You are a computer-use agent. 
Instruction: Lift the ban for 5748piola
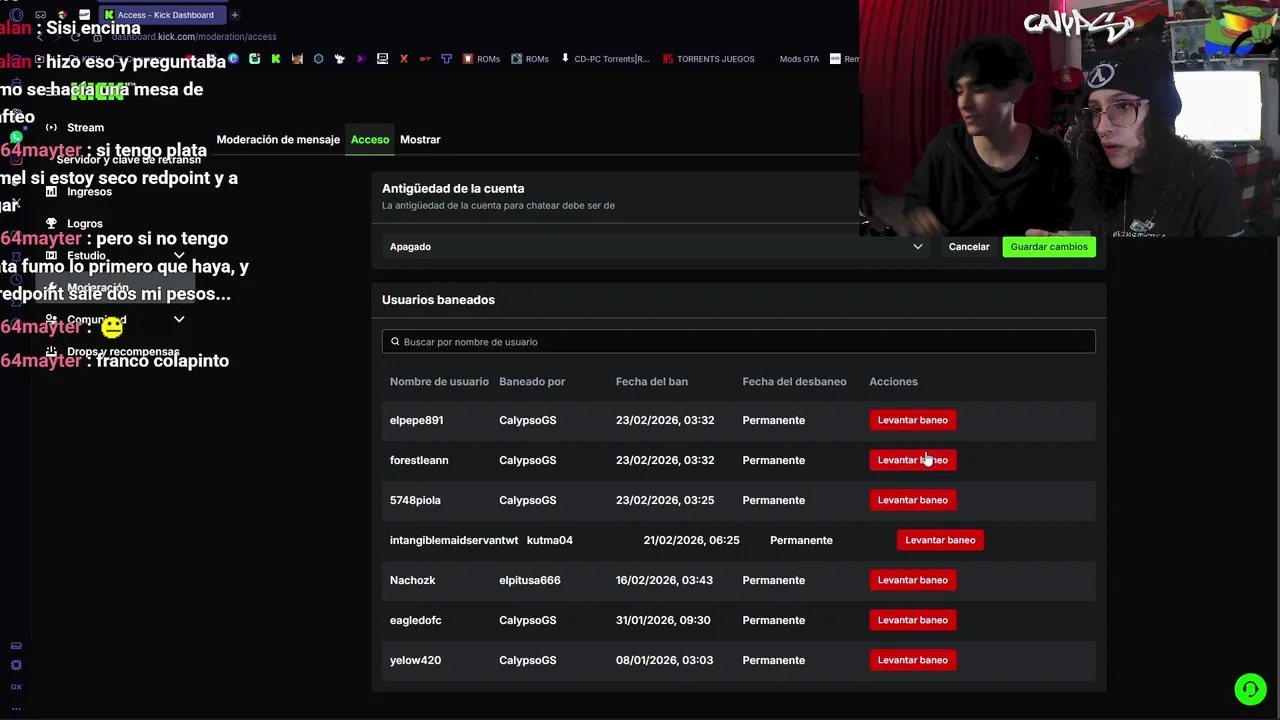tap(912, 500)
